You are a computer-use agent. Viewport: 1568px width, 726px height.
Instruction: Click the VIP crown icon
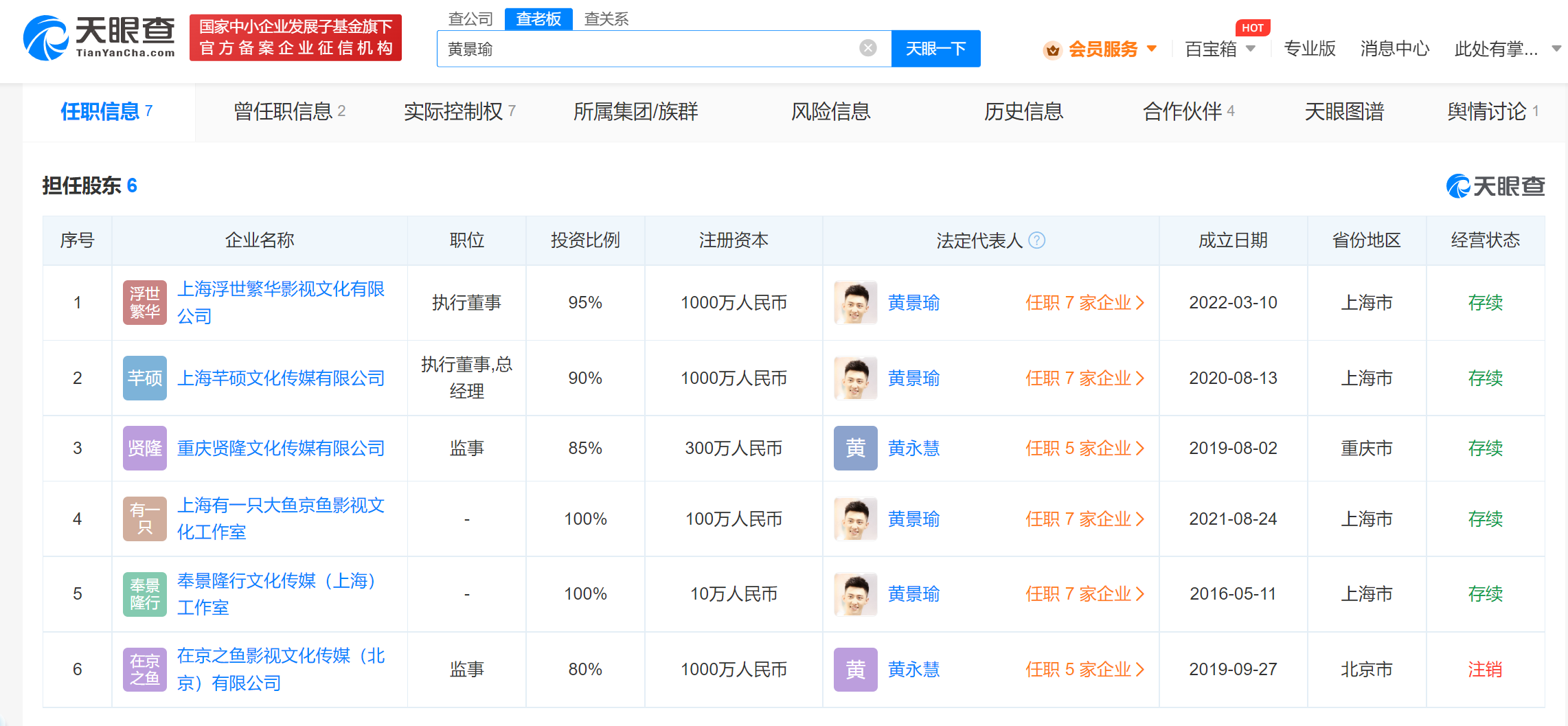point(1052,49)
